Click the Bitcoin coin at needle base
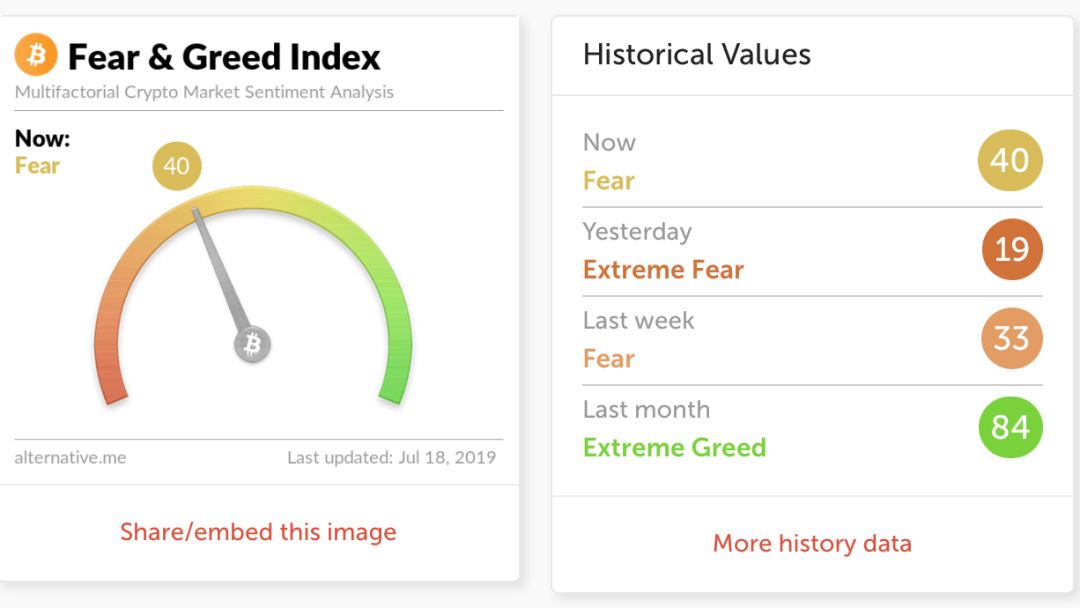This screenshot has width=1080, height=608. coord(252,344)
